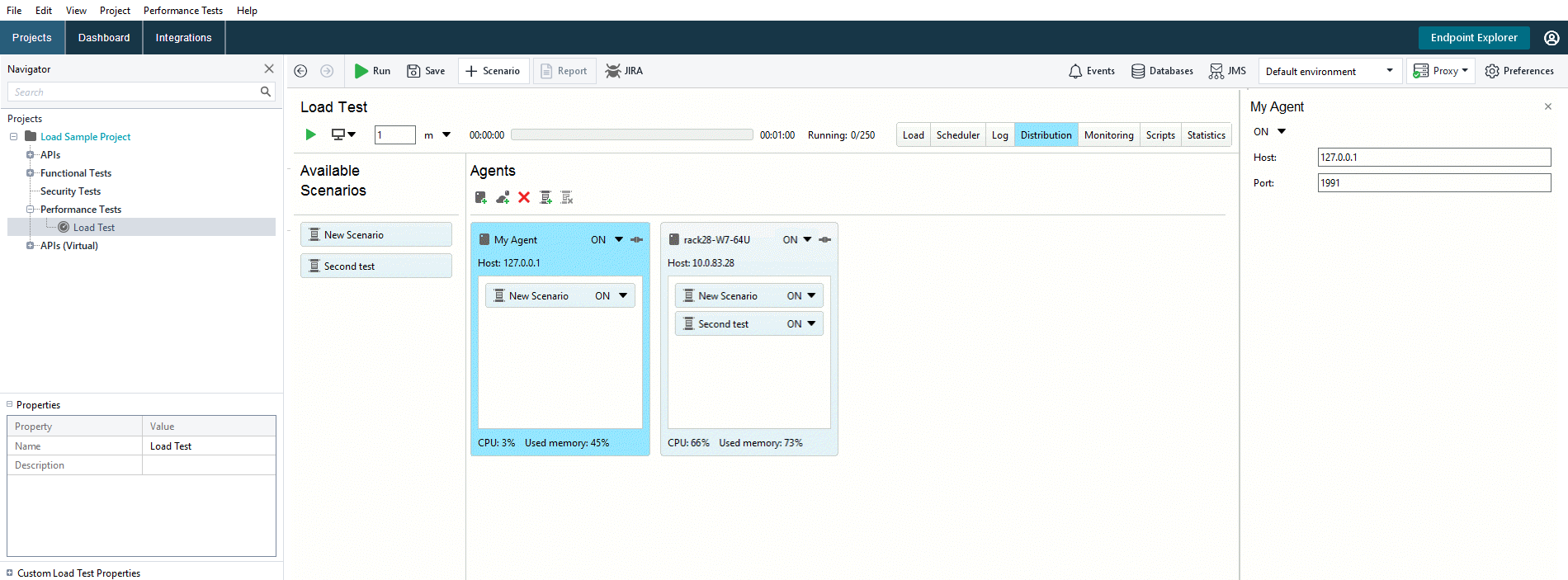This screenshot has width=1568, height=580.
Task: Click the unassign scenario from agent icon
Action: pyautogui.click(x=567, y=197)
